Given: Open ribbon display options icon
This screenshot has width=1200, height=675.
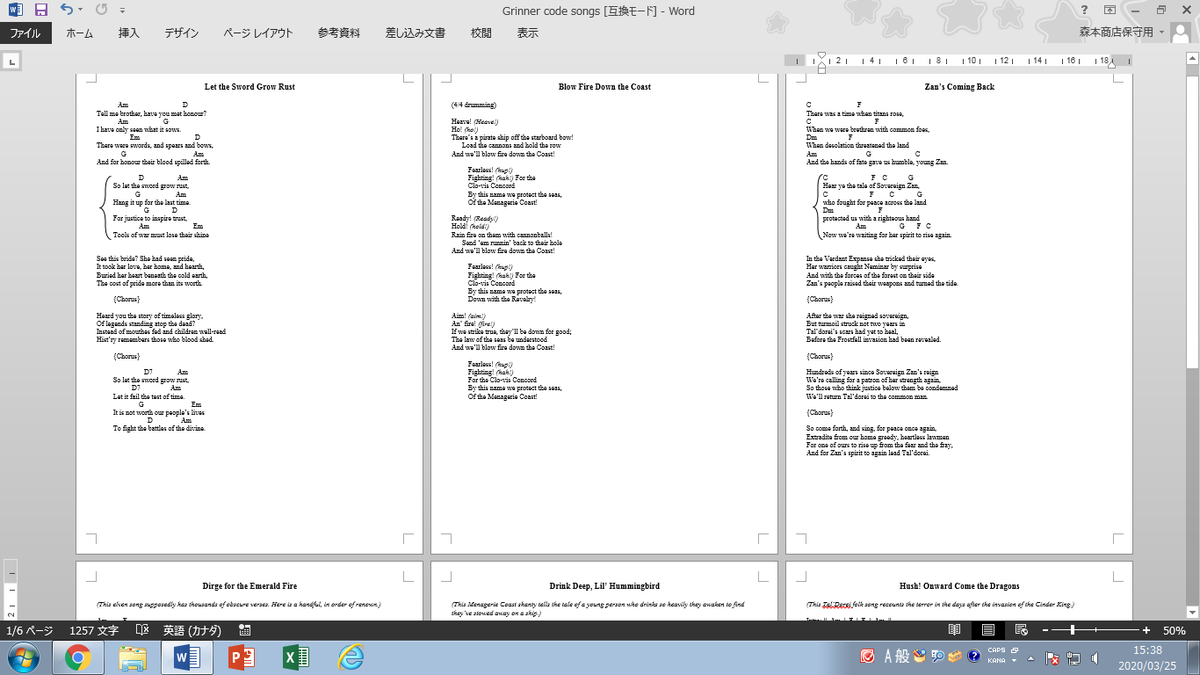Looking at the screenshot, I should (x=1110, y=11).
